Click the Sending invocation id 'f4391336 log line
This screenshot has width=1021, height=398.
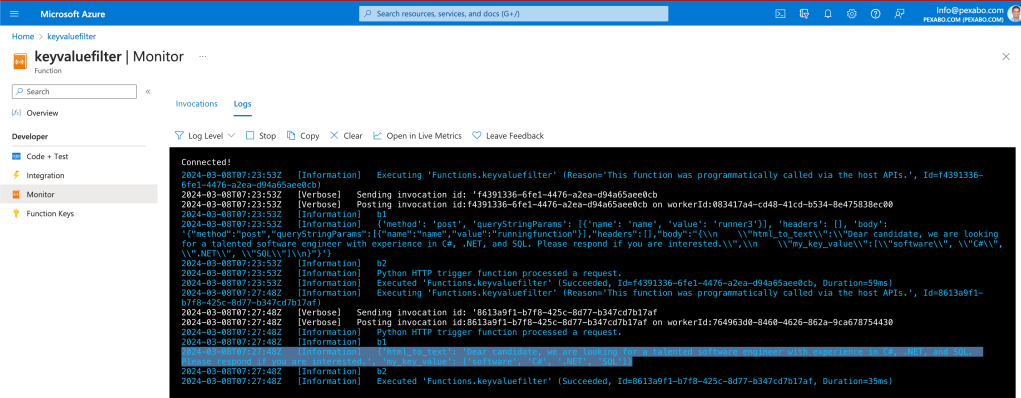click(419, 194)
